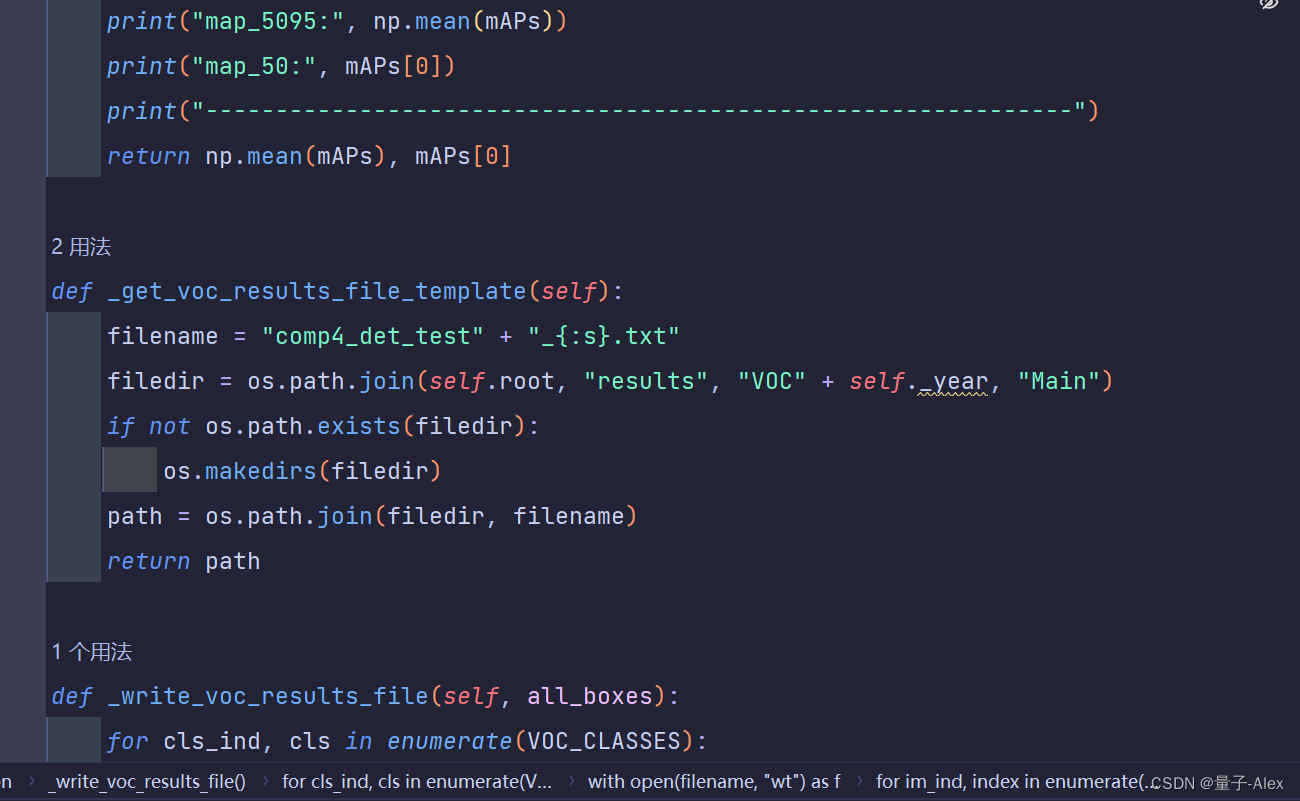
Task: Select the 'with open(filename, "wt") as f' breadcrumb
Action: coord(714,781)
